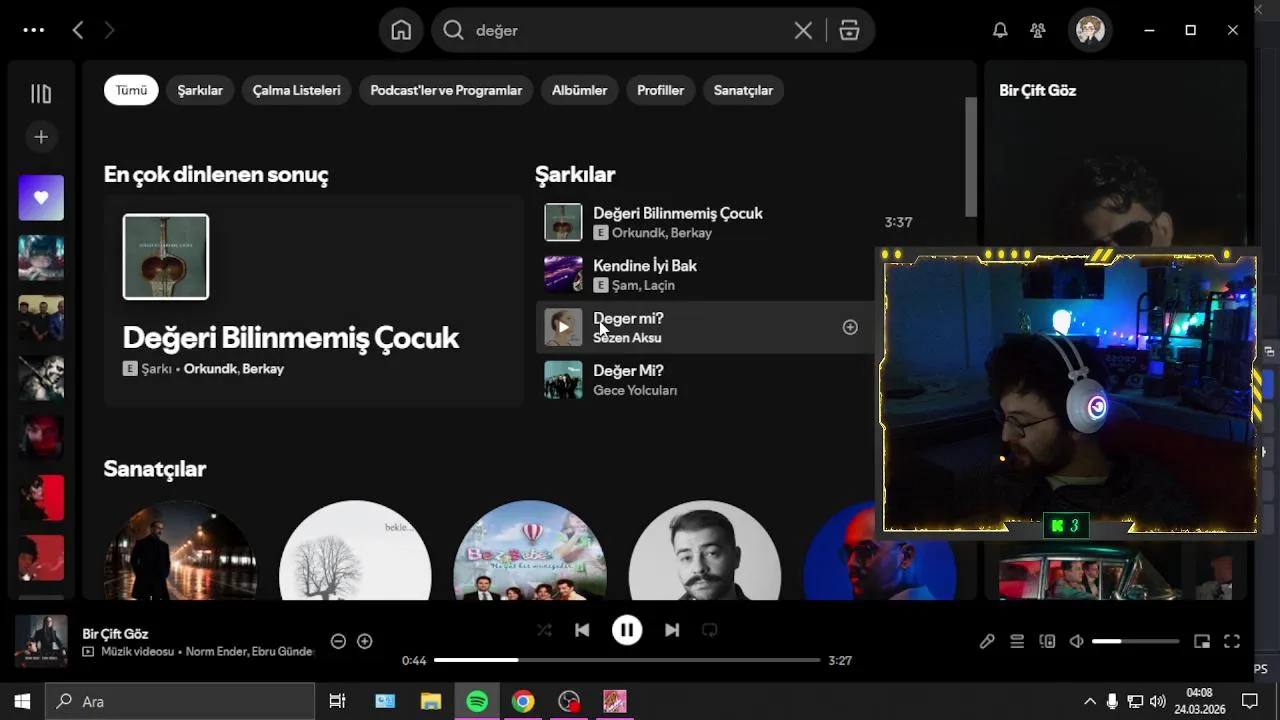Open top result Değeri Bilinmemiş Çocuk card
The image size is (1280, 720).
[x=314, y=301]
